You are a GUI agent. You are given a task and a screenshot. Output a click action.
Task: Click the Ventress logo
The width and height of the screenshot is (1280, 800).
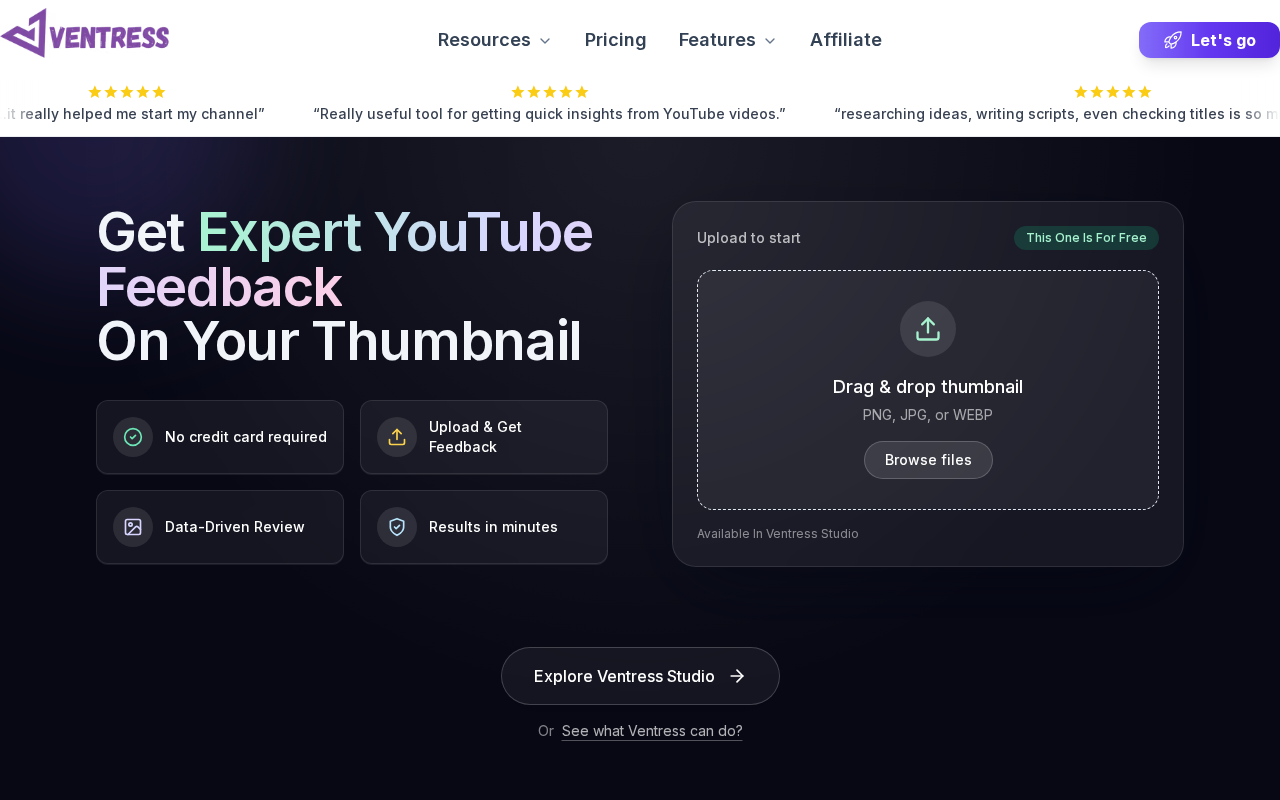(x=85, y=33)
